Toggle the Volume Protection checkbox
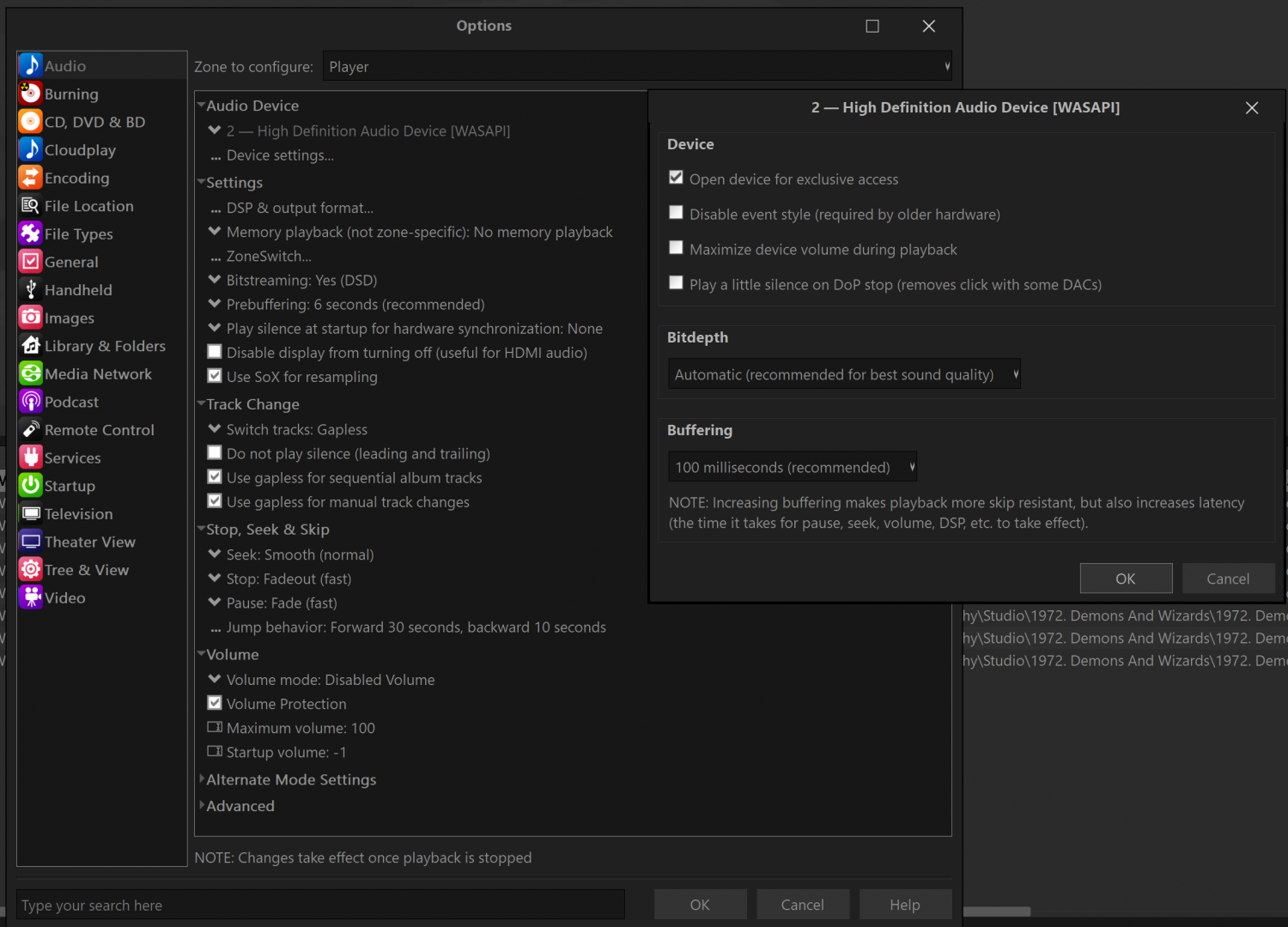The height and width of the screenshot is (927, 1288). 215,703
